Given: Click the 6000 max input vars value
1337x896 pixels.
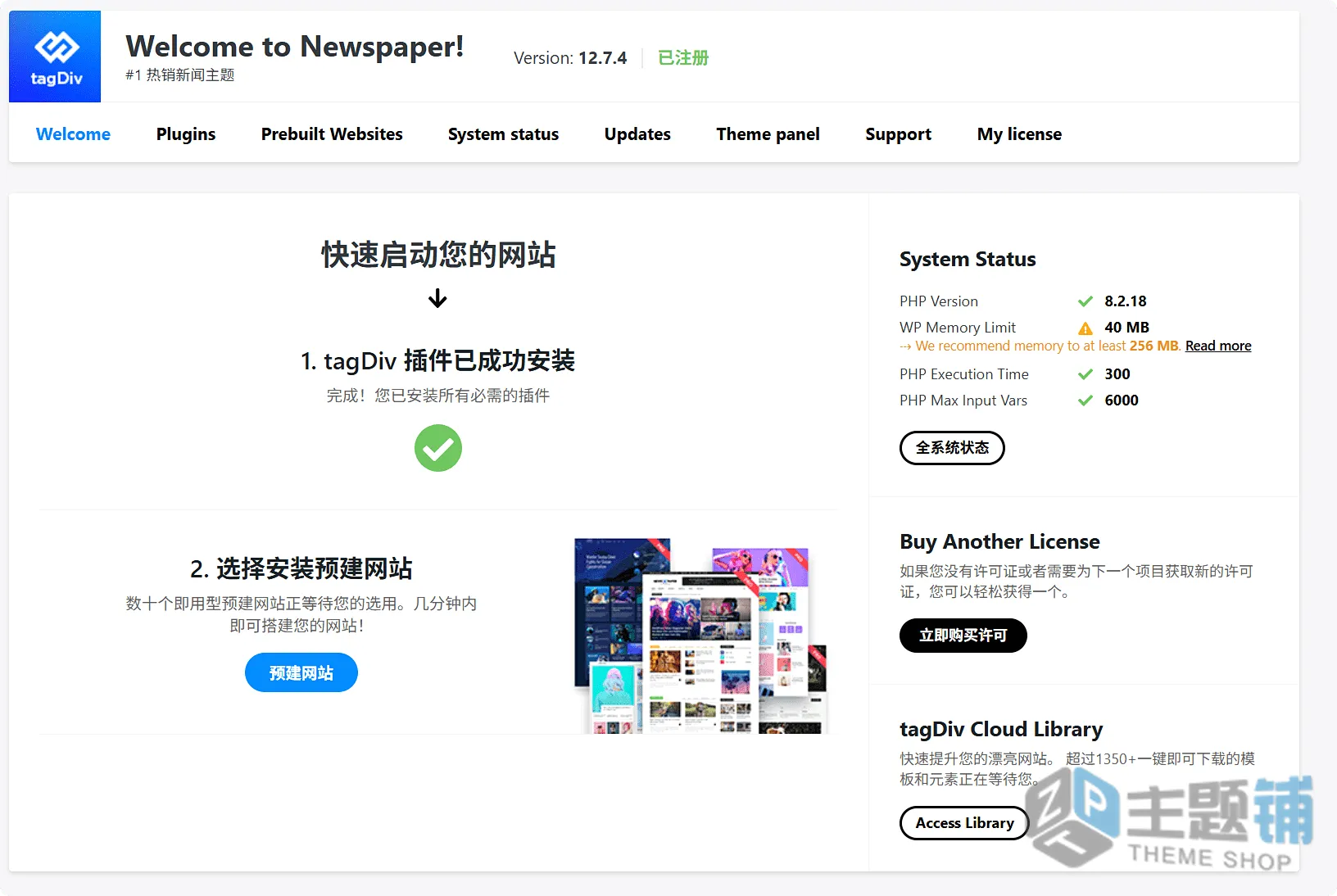Looking at the screenshot, I should (1122, 400).
